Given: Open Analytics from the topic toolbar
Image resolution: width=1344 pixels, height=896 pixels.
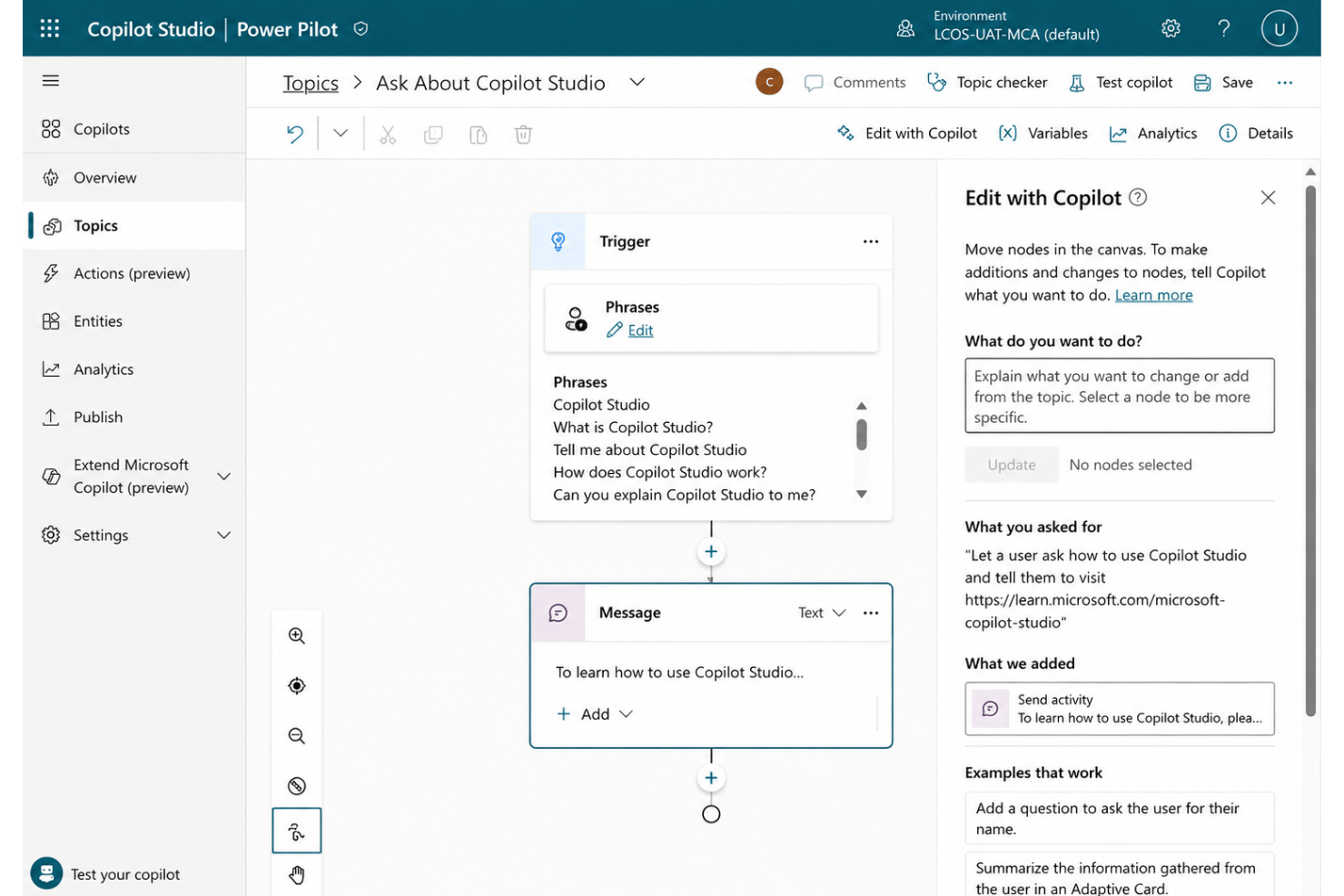Looking at the screenshot, I should [x=1153, y=133].
